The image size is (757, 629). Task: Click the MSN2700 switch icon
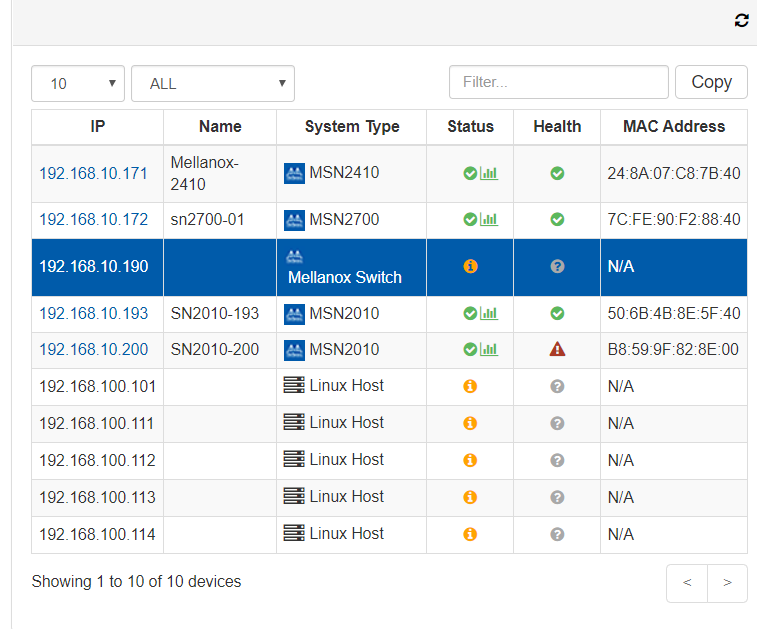click(x=294, y=220)
